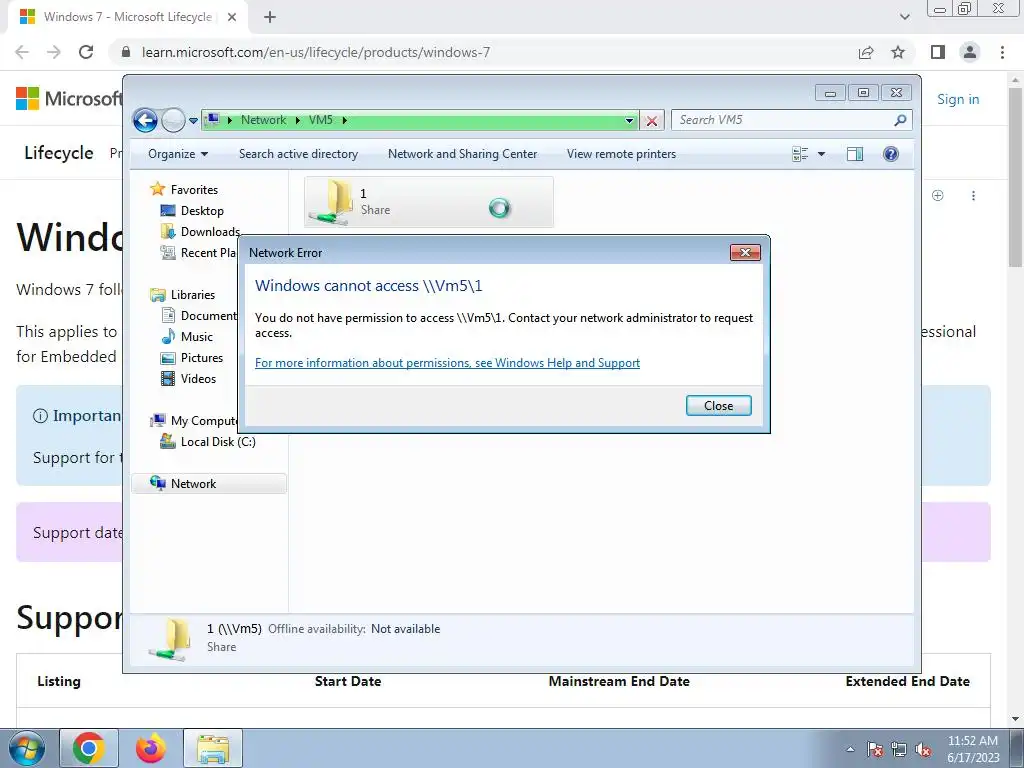Select Desktop in Favorites

coord(202,210)
